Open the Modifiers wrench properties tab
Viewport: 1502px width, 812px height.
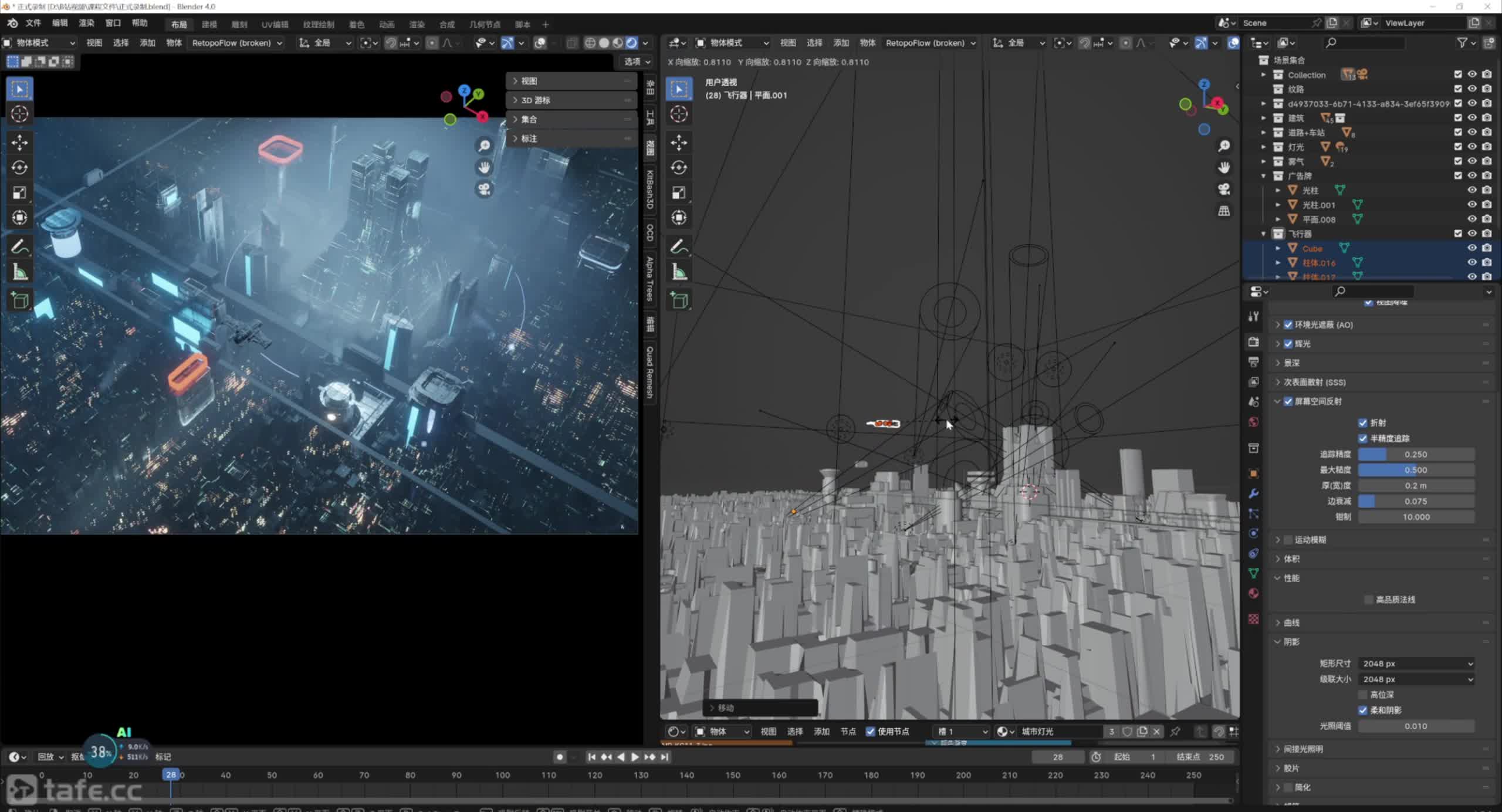pos(1254,493)
